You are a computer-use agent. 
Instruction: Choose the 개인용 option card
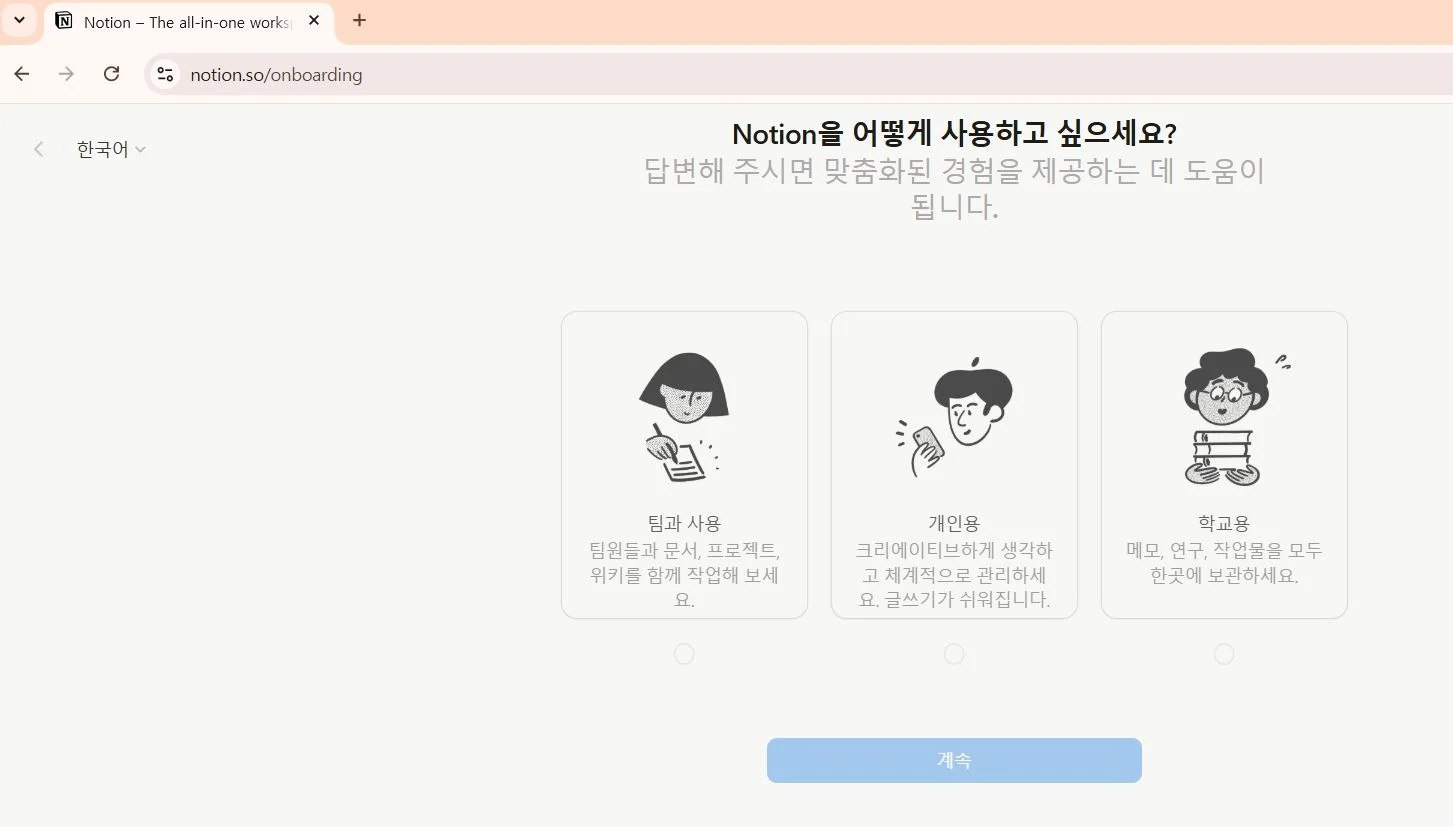click(x=954, y=463)
